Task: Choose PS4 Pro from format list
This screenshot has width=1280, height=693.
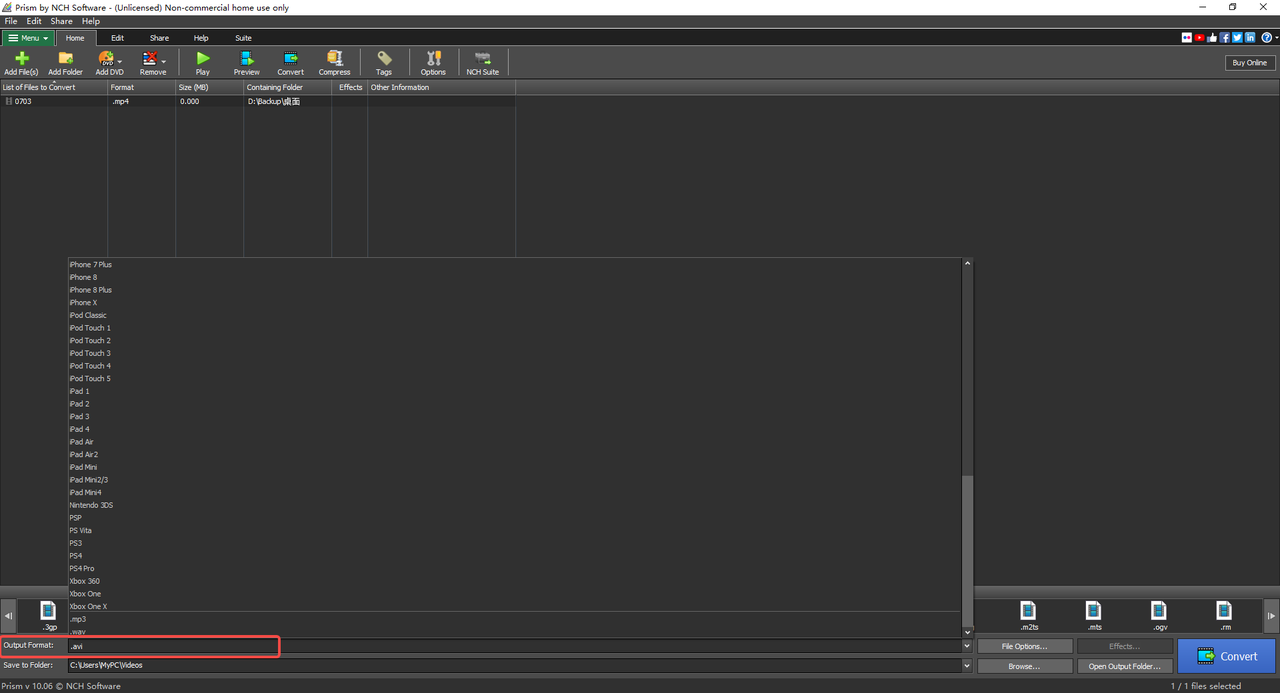Action: pos(82,568)
